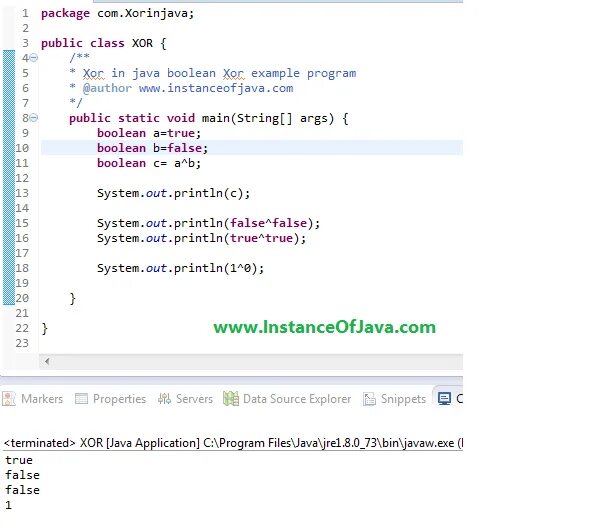Click line number 23 in the editor ruler
Screen dimensions: 606x528
tap(22, 343)
